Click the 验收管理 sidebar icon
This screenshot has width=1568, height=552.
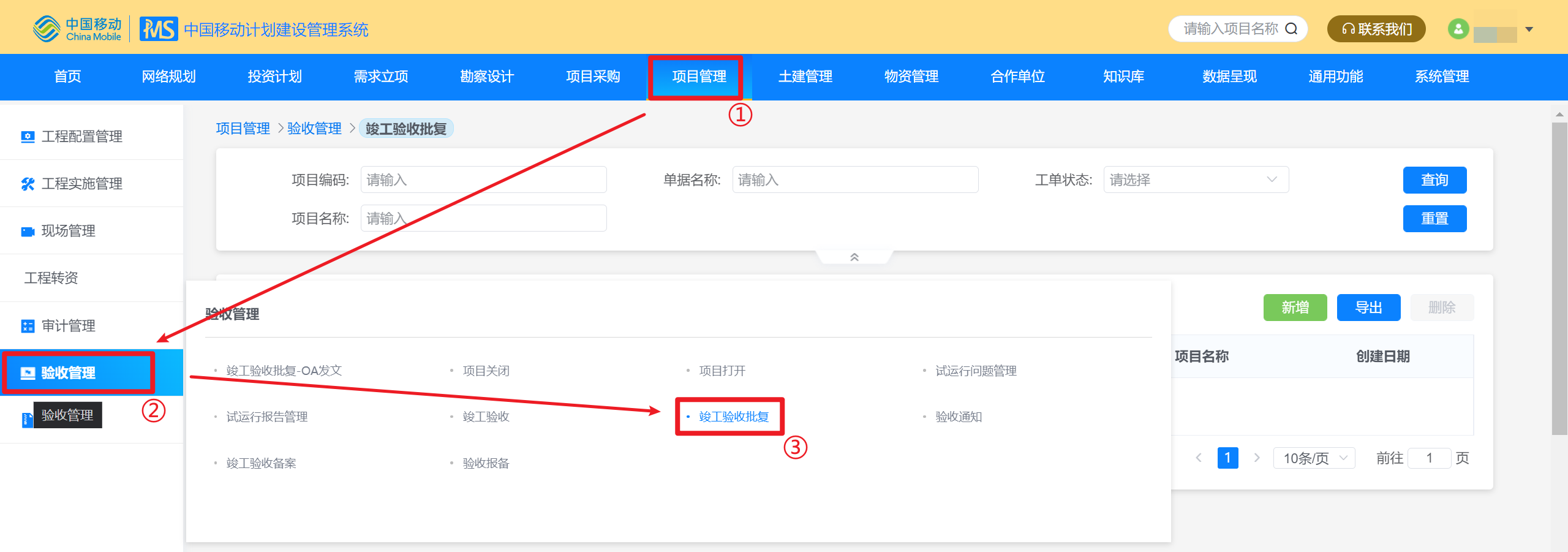28,373
